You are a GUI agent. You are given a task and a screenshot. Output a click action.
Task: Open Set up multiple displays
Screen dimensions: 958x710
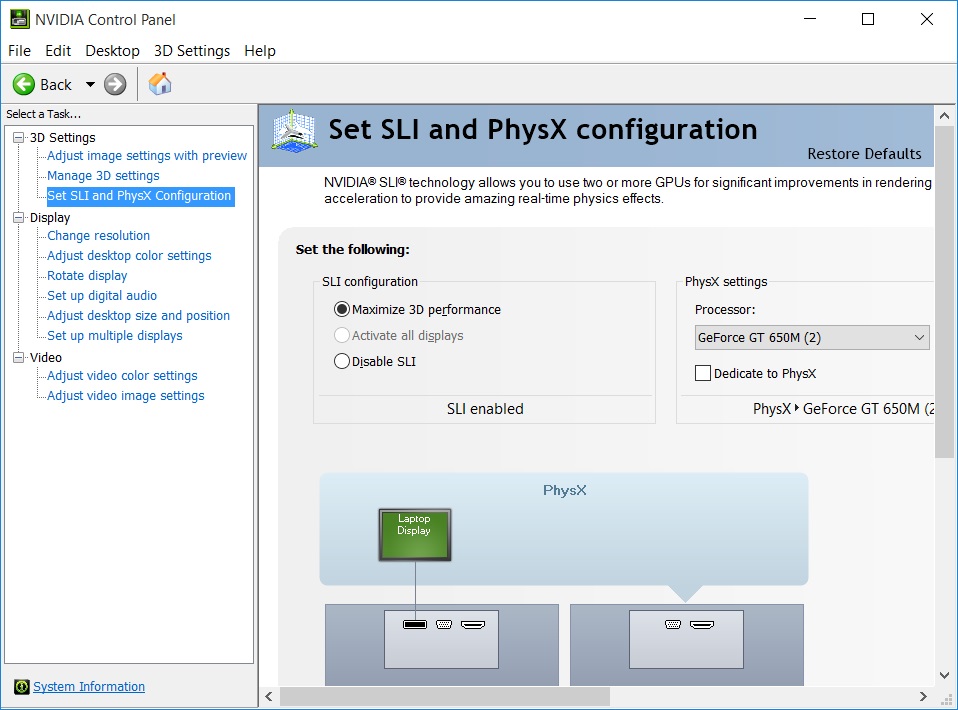115,336
